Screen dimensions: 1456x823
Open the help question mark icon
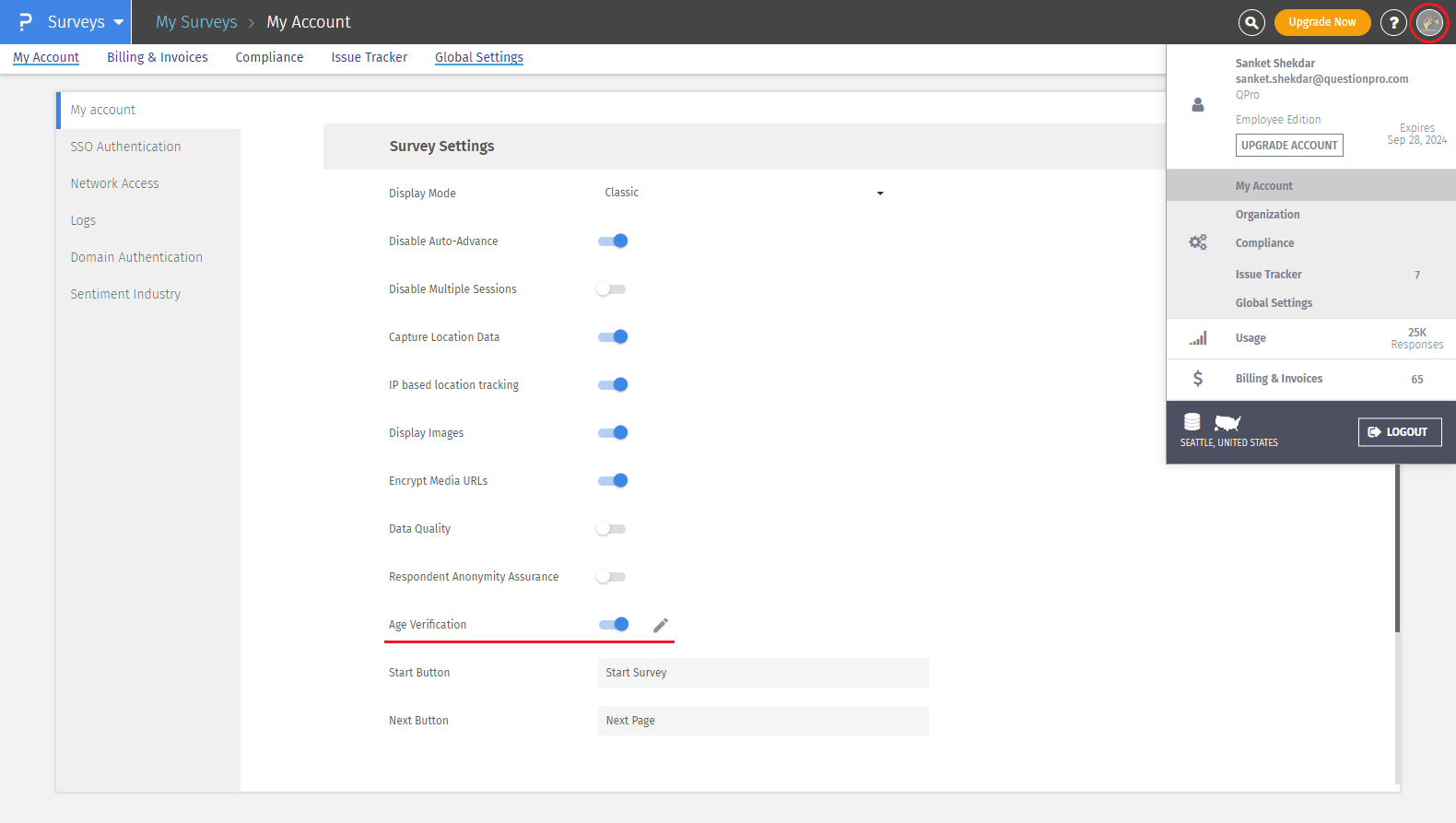[x=1393, y=22]
